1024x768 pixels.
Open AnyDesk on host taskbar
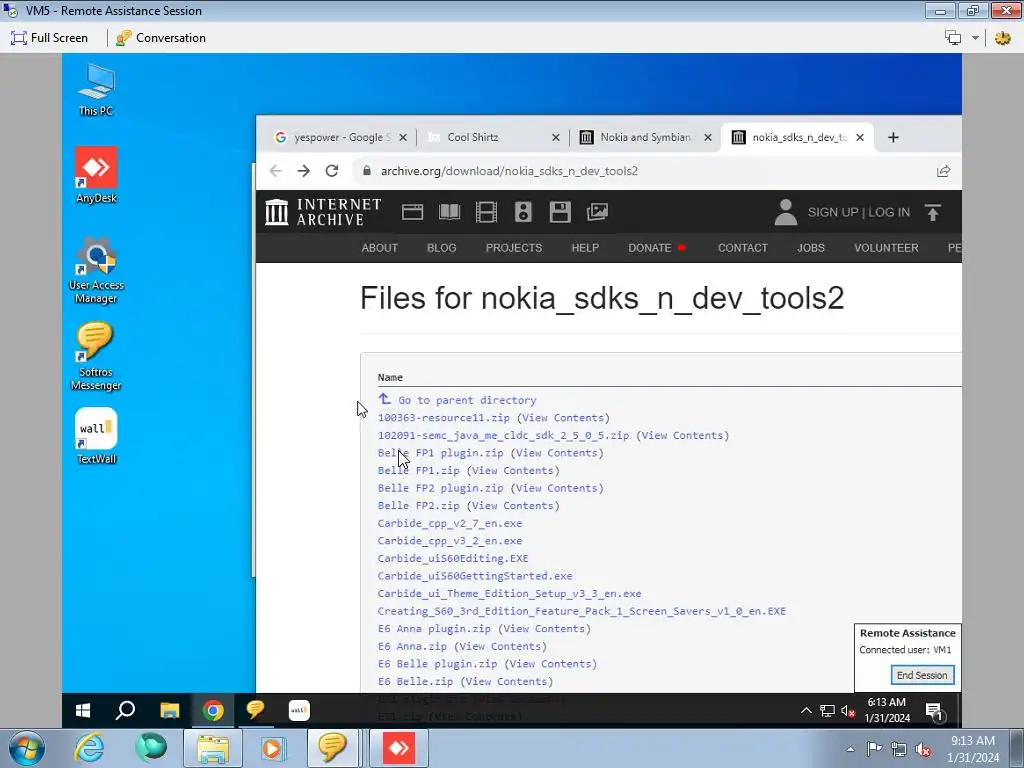[398, 748]
